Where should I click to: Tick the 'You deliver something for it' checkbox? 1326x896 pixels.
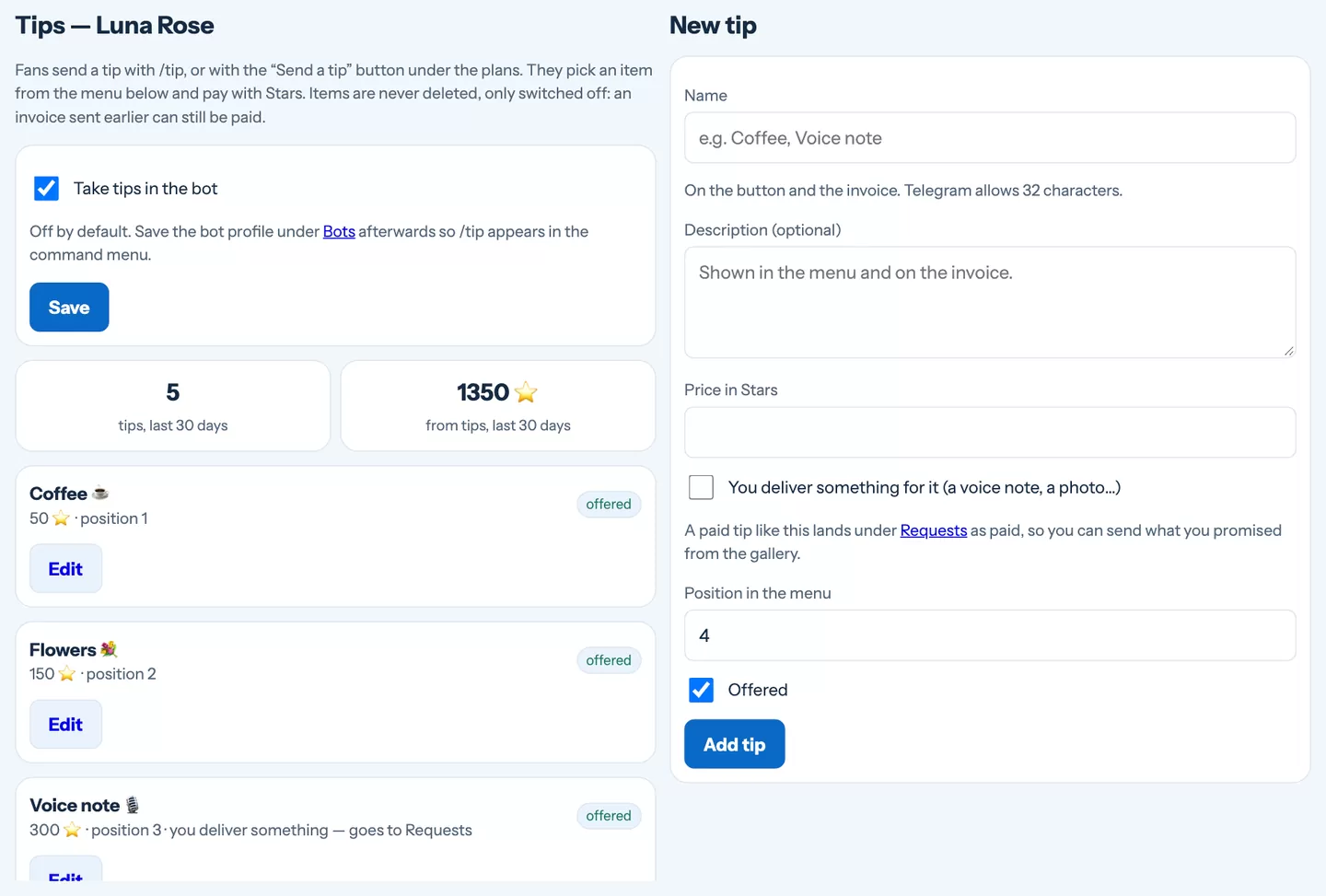[701, 487]
